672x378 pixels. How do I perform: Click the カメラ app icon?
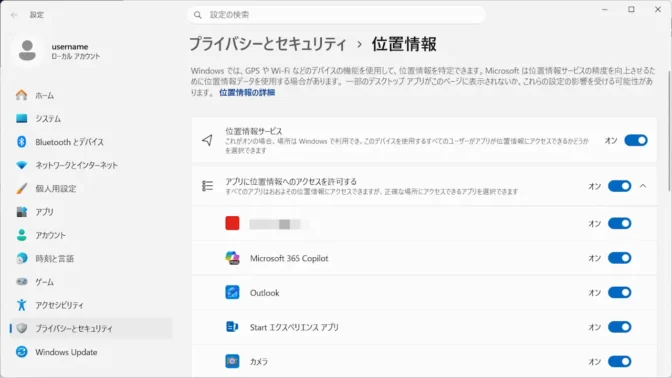[232, 361]
